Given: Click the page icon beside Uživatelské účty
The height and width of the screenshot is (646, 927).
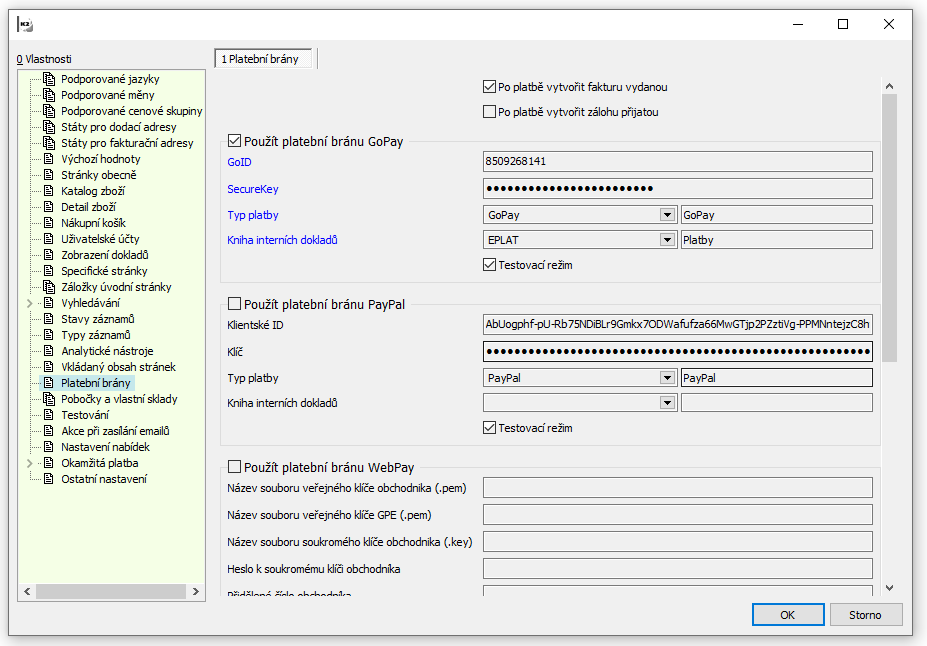Looking at the screenshot, I should [x=49, y=238].
